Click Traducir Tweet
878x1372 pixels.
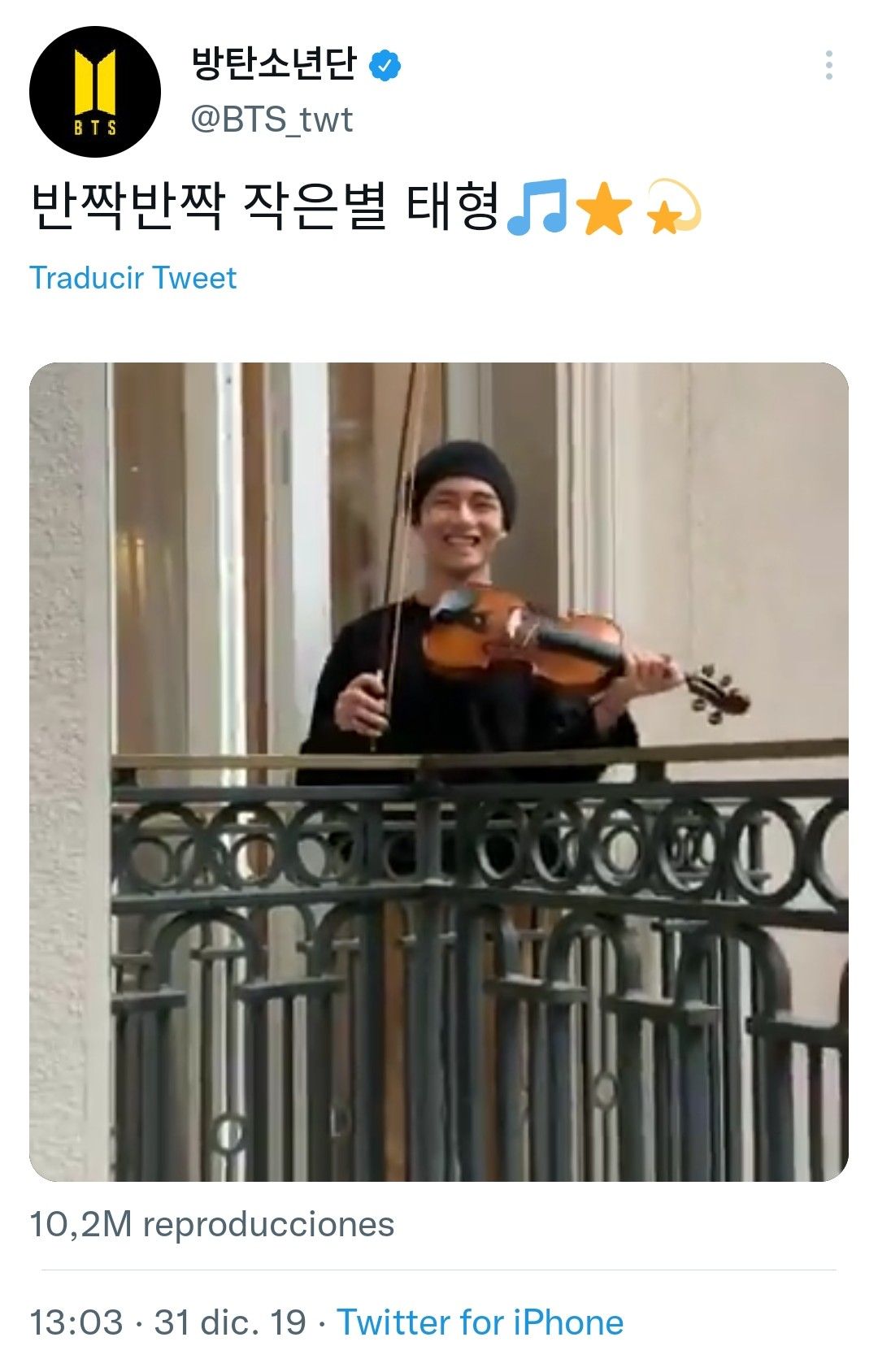(x=133, y=278)
